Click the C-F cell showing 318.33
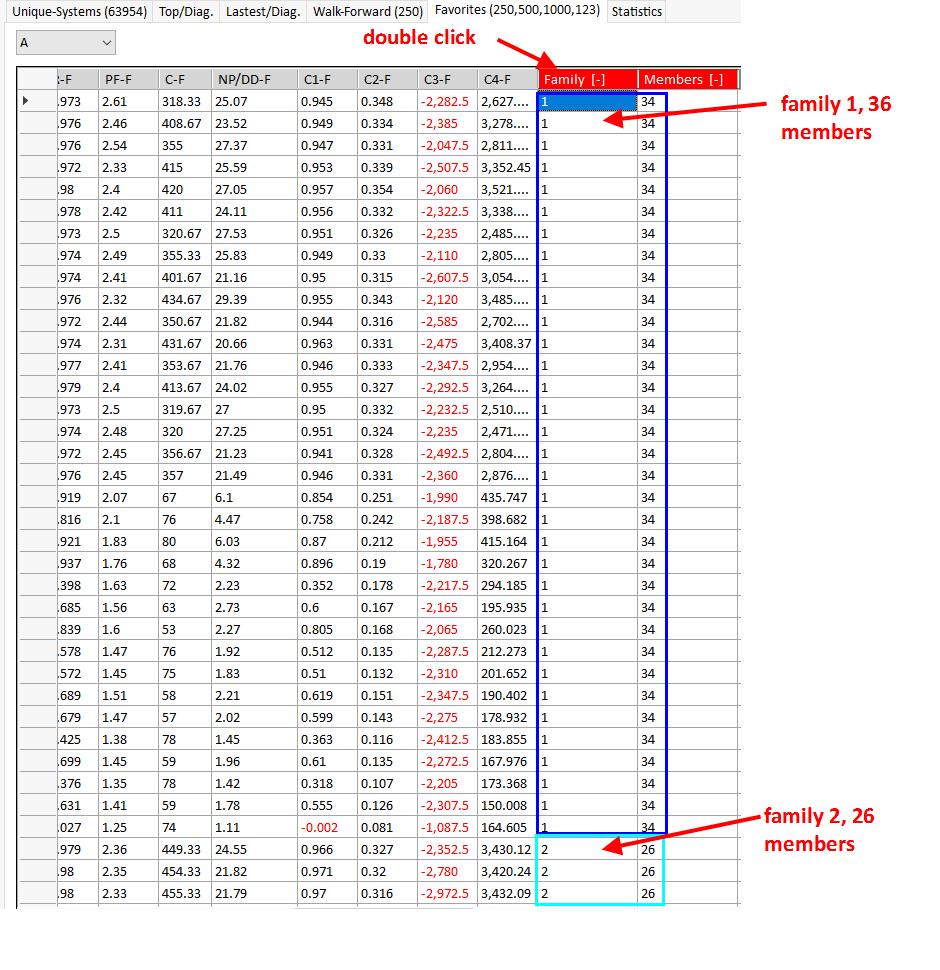 click(184, 101)
